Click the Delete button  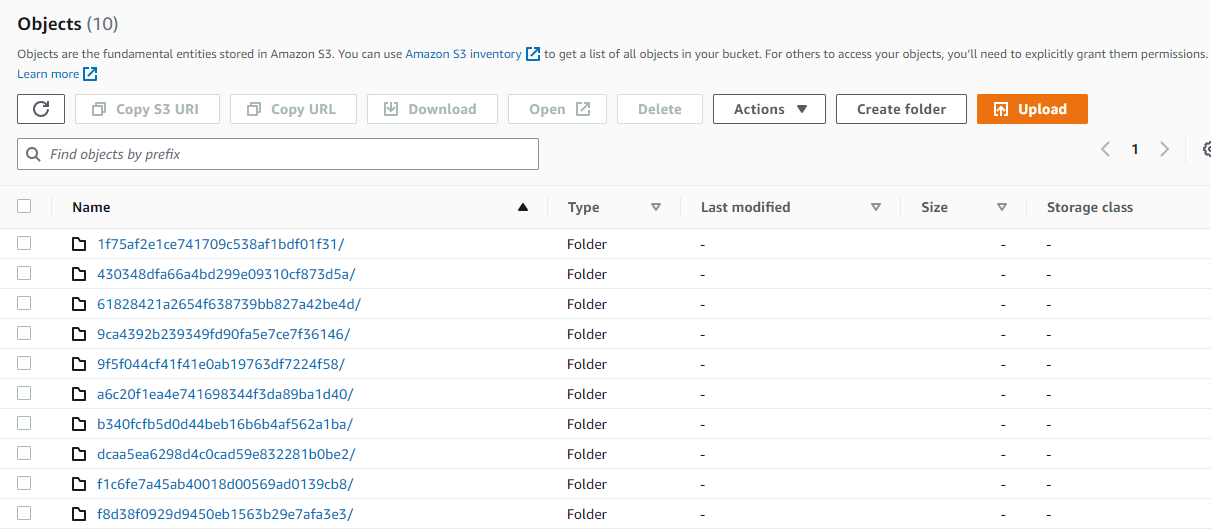coord(660,109)
